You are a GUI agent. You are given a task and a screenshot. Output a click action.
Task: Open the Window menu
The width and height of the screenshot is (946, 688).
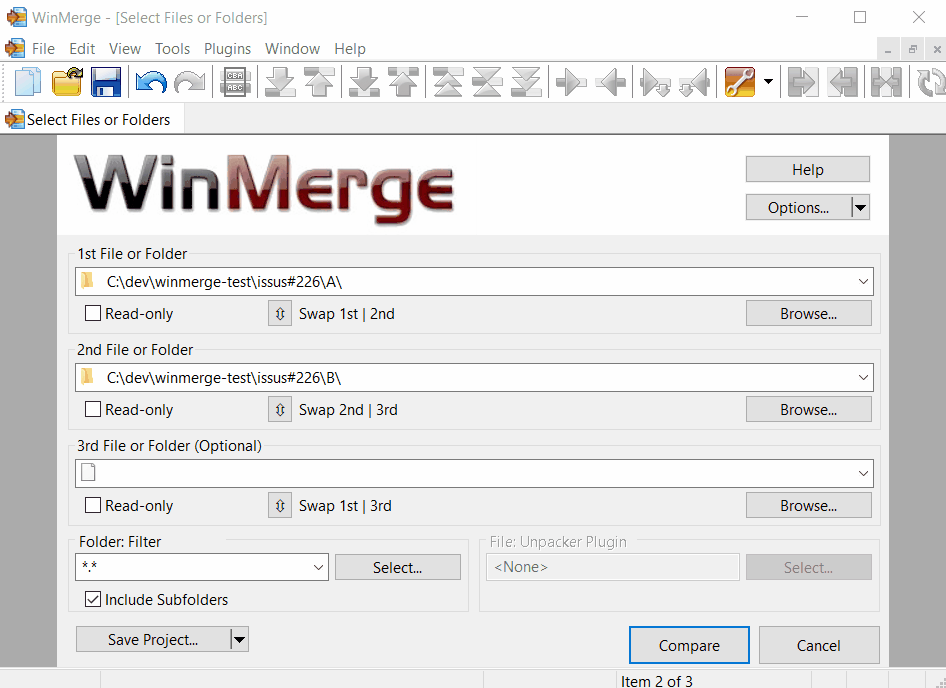pos(293,49)
